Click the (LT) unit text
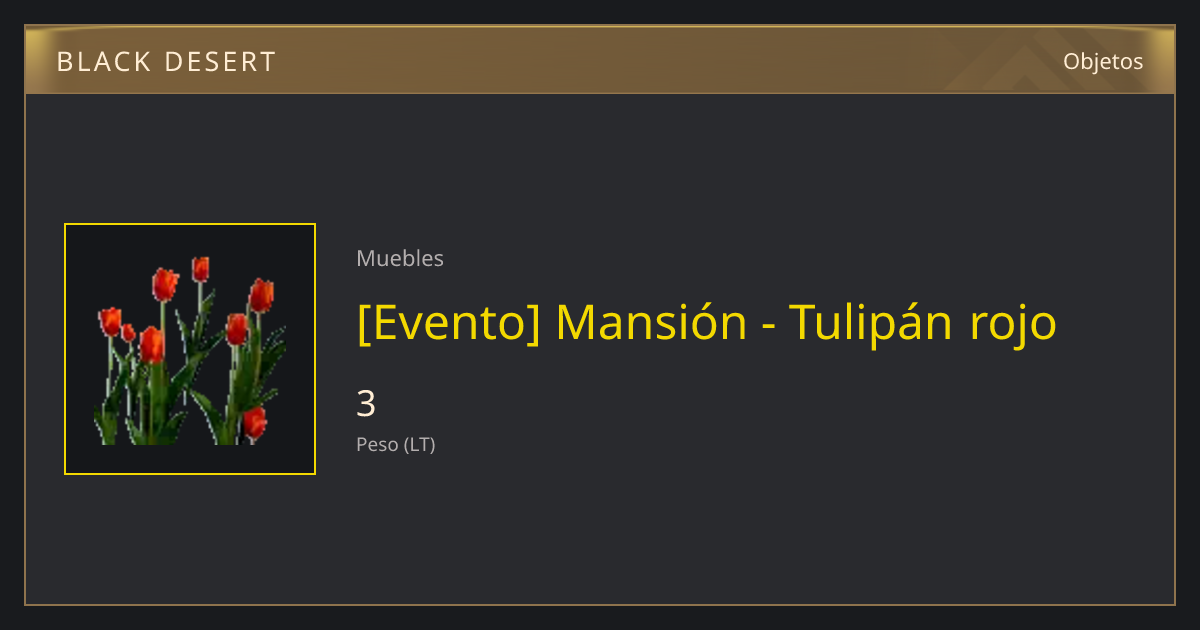1200x630 pixels. (420, 445)
